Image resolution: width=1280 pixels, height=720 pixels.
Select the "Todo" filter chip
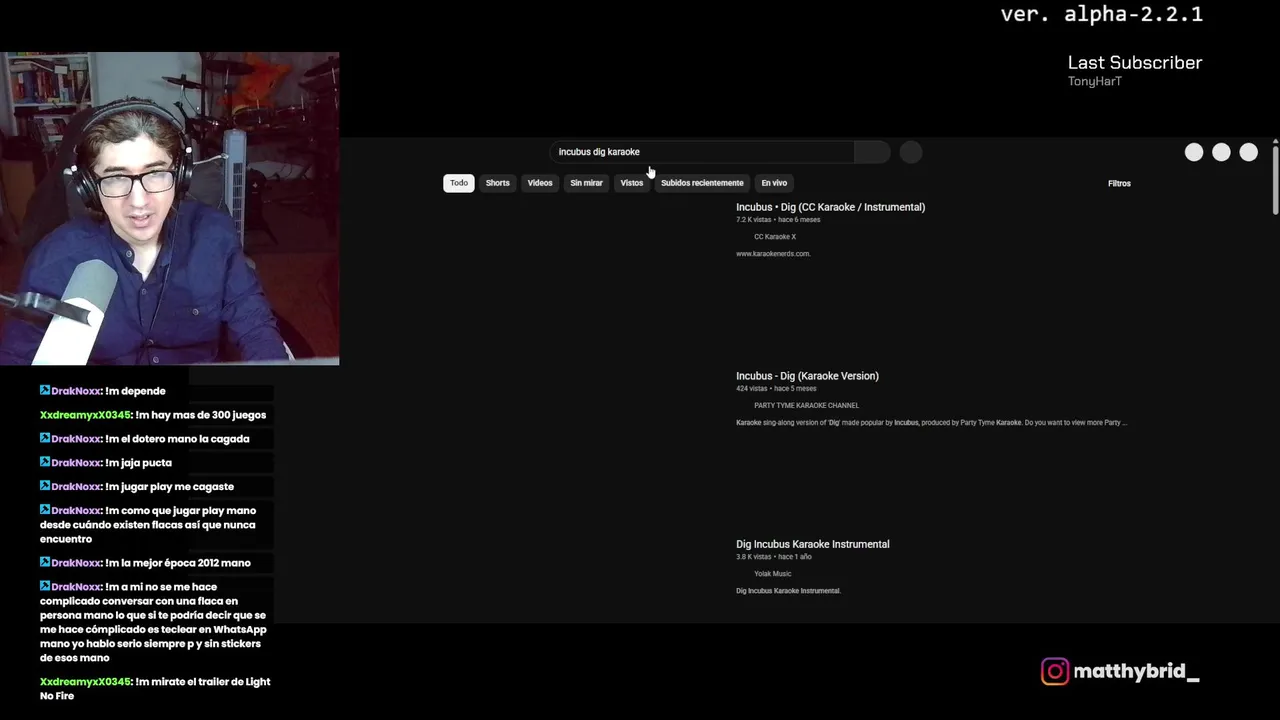pyautogui.click(x=459, y=183)
